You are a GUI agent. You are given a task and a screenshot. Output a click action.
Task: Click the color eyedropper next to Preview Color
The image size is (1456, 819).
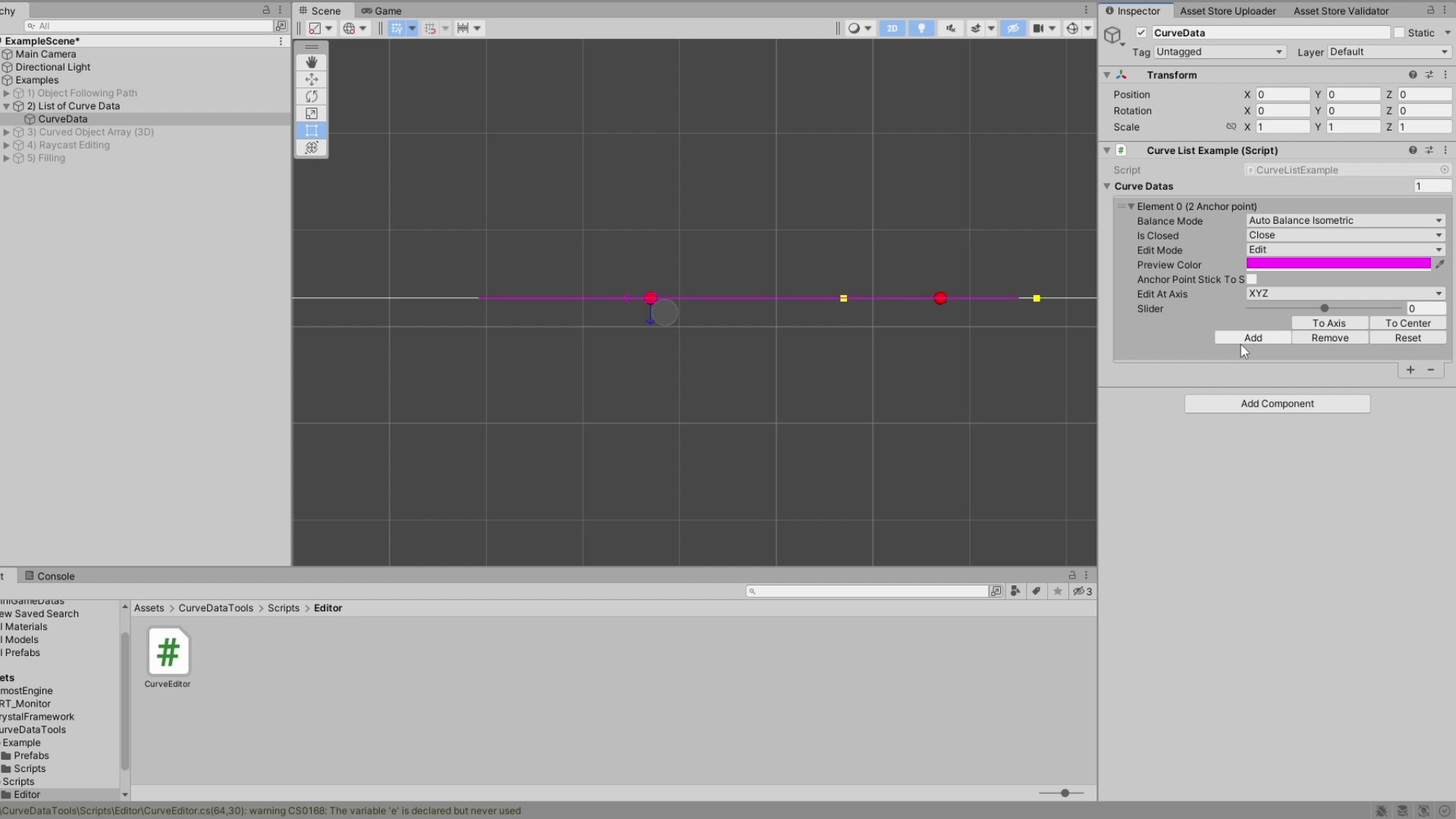pos(1440,264)
